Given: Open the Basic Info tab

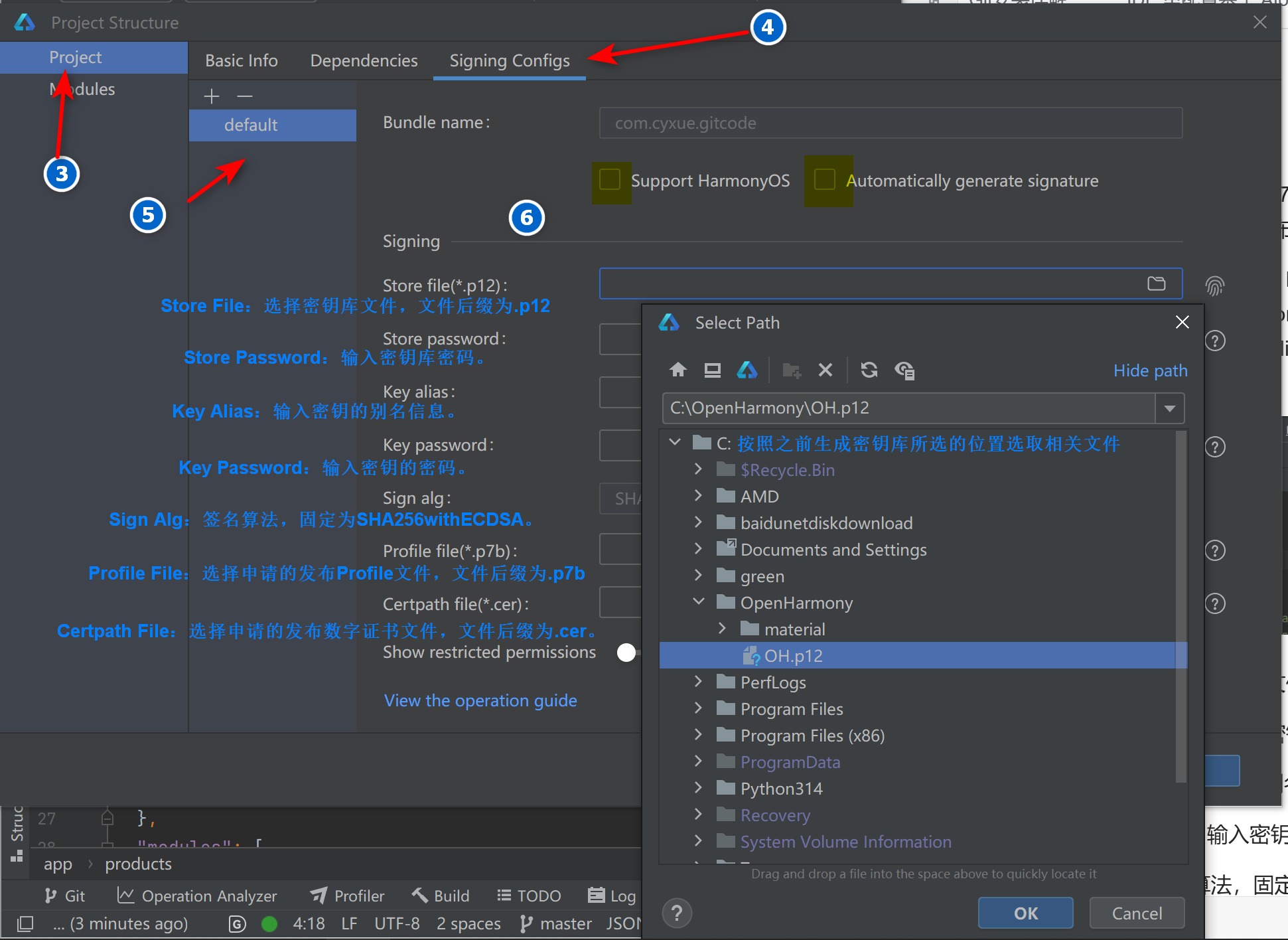Looking at the screenshot, I should [242, 60].
